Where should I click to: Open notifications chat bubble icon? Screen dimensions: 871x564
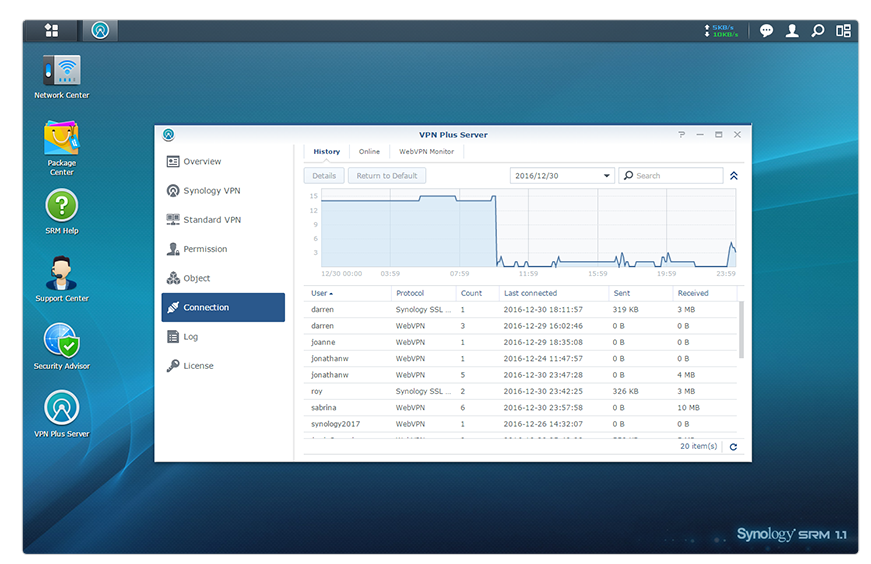766,31
